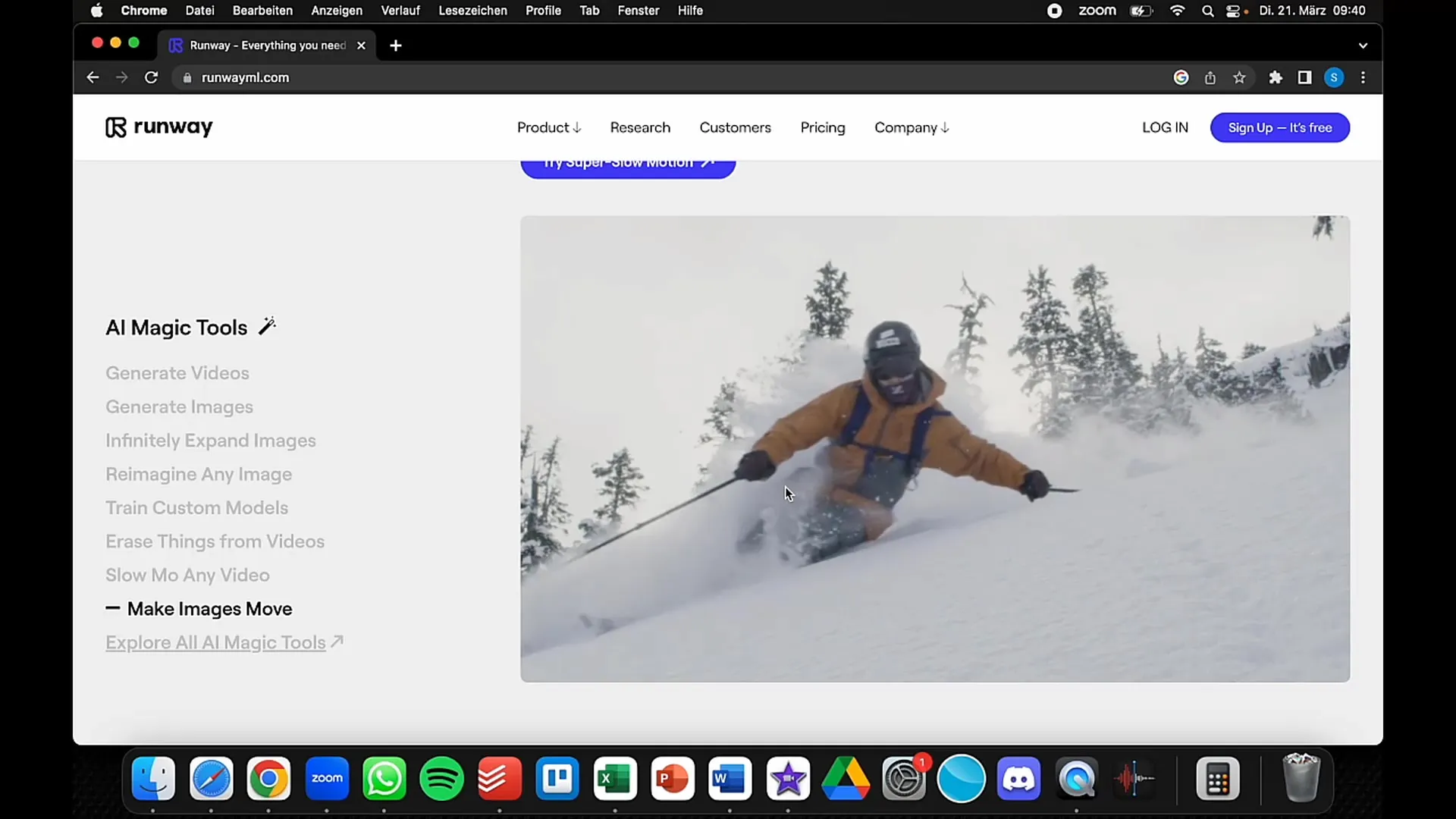The image size is (1456, 819).
Task: Open the Chrome browser icon in dock
Action: click(269, 778)
